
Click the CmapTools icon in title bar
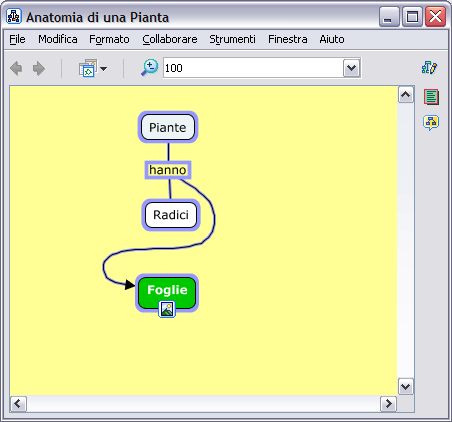(14, 16)
